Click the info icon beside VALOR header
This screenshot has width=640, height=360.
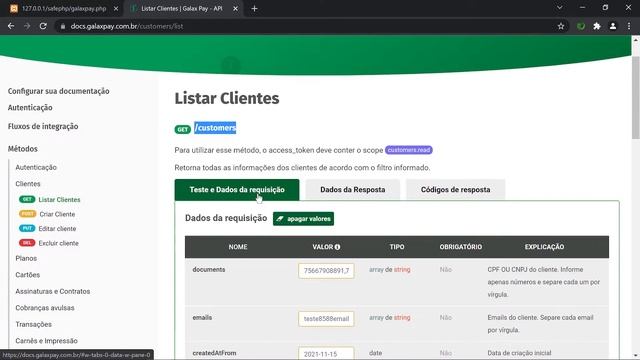click(x=338, y=247)
